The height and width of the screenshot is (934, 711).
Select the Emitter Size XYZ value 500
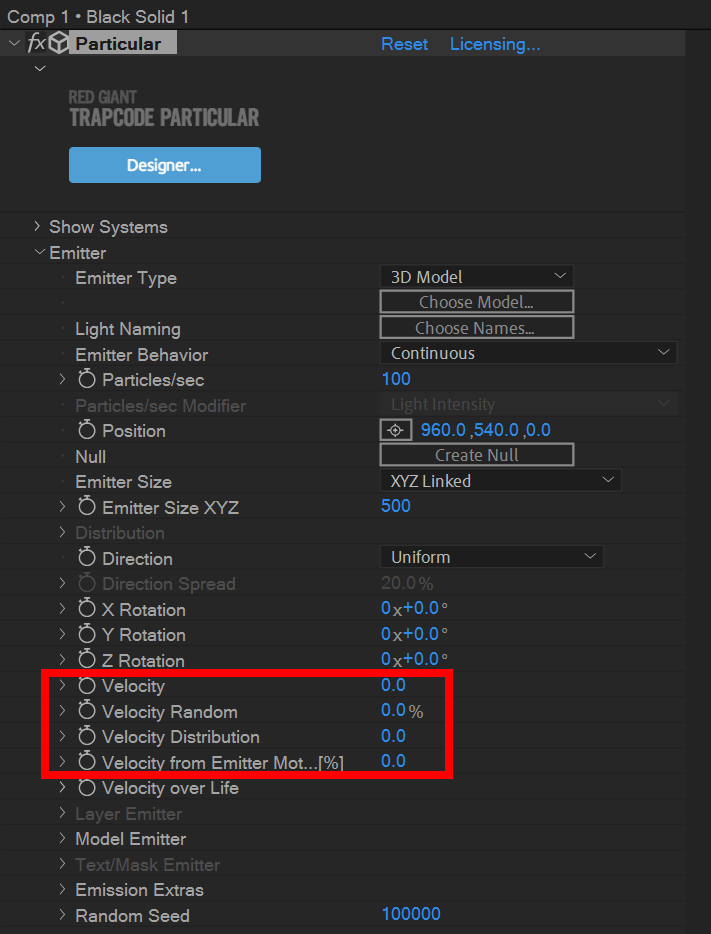(x=396, y=506)
